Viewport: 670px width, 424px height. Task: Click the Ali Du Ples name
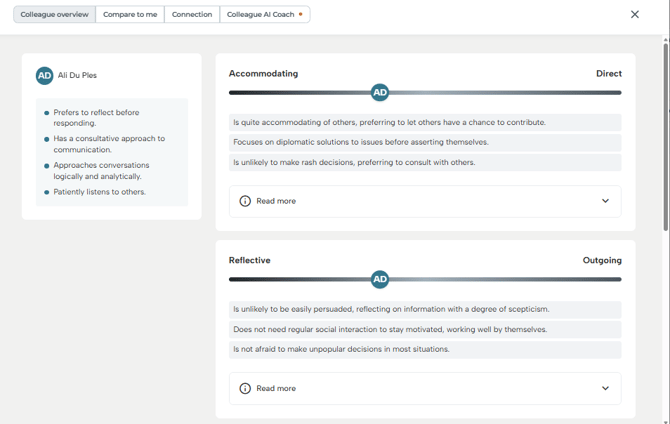(x=77, y=76)
